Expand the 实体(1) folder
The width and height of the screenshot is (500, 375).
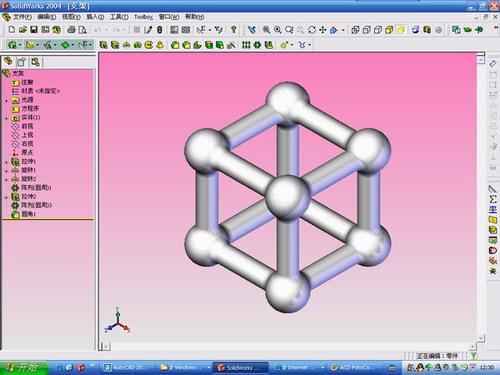(x=6, y=118)
